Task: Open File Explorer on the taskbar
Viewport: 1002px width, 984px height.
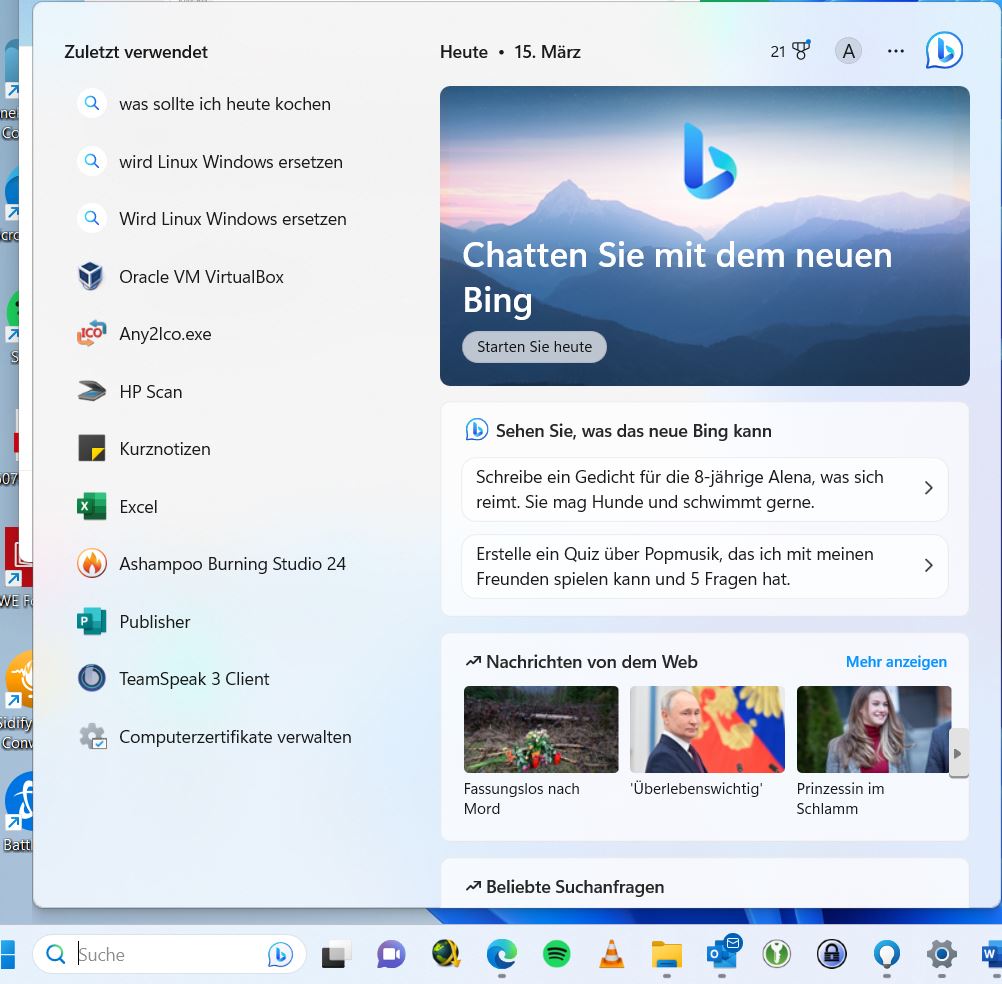Action: (667, 955)
